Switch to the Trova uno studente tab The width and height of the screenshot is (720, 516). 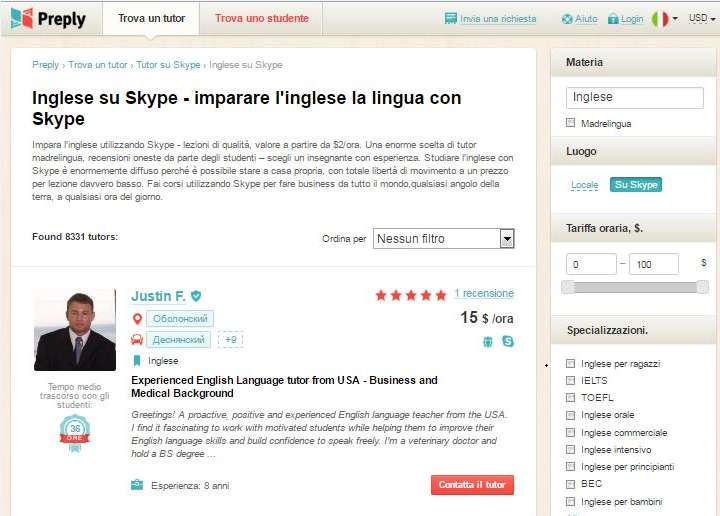click(x=261, y=18)
